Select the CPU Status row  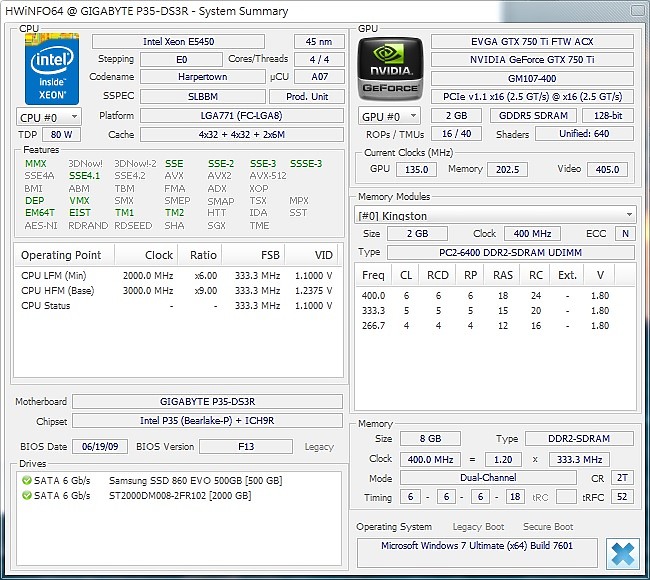(177, 306)
